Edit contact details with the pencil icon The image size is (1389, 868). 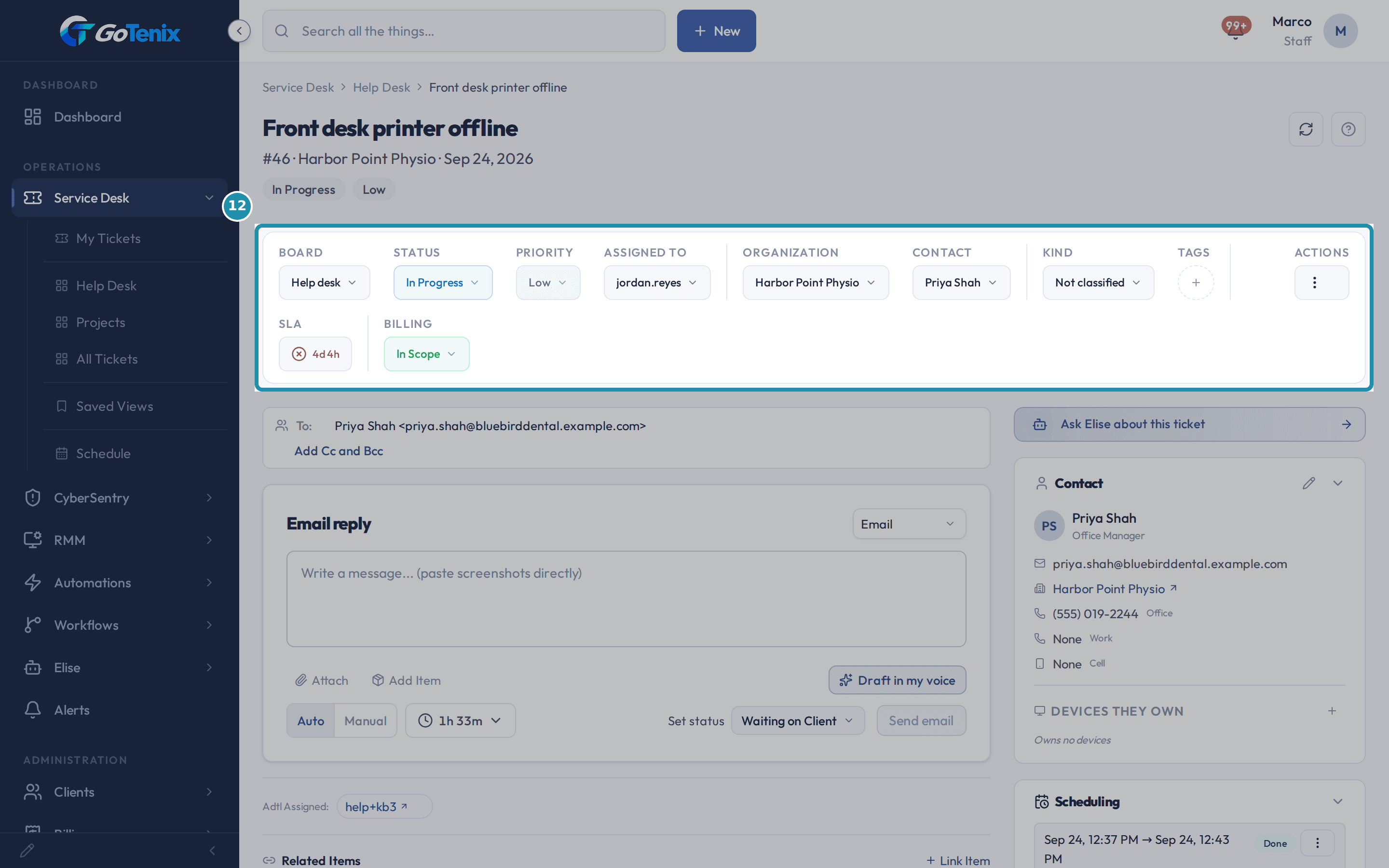(1308, 483)
